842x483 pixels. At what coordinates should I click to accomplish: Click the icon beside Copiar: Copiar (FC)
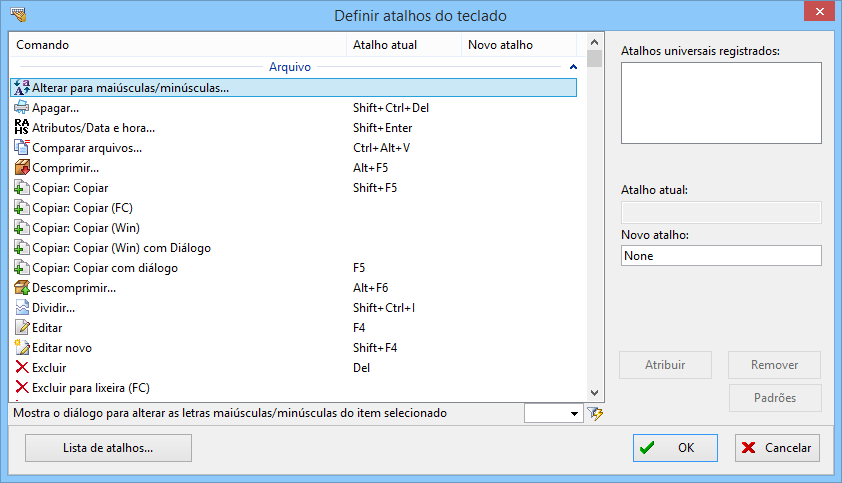pyautogui.click(x=21, y=207)
